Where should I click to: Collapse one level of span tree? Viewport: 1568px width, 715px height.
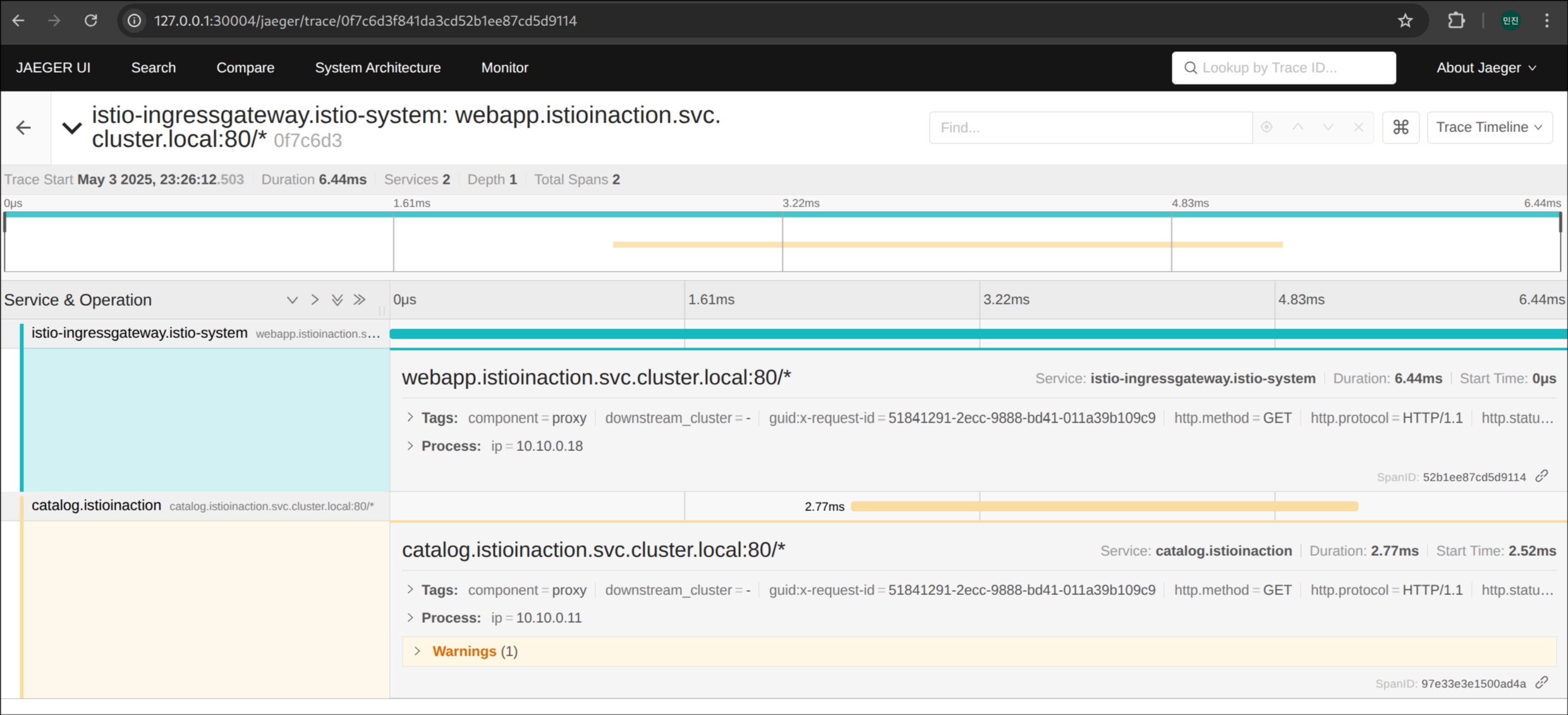(x=315, y=299)
